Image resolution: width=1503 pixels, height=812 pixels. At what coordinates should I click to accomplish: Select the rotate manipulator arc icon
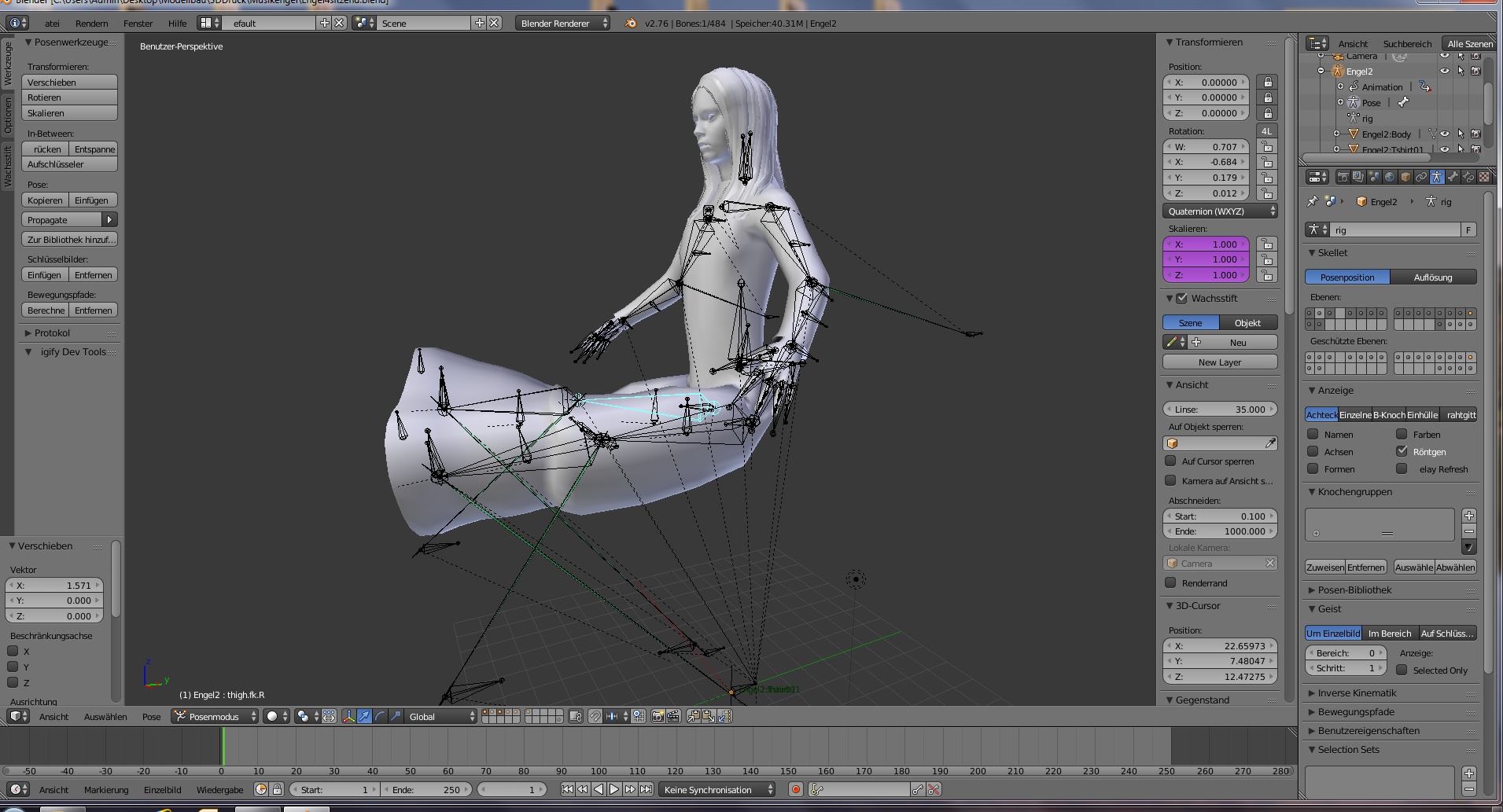click(x=380, y=716)
